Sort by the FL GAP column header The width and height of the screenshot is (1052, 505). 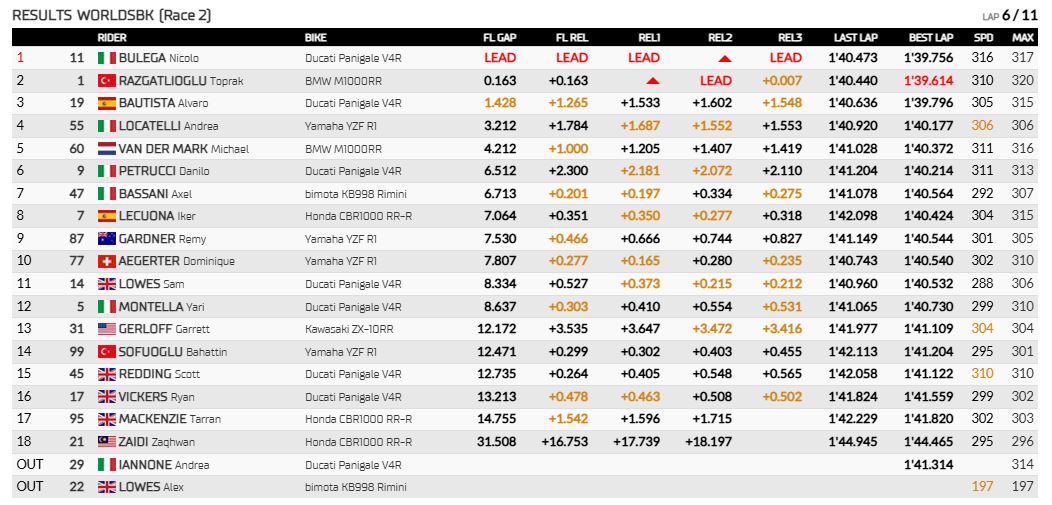500,38
